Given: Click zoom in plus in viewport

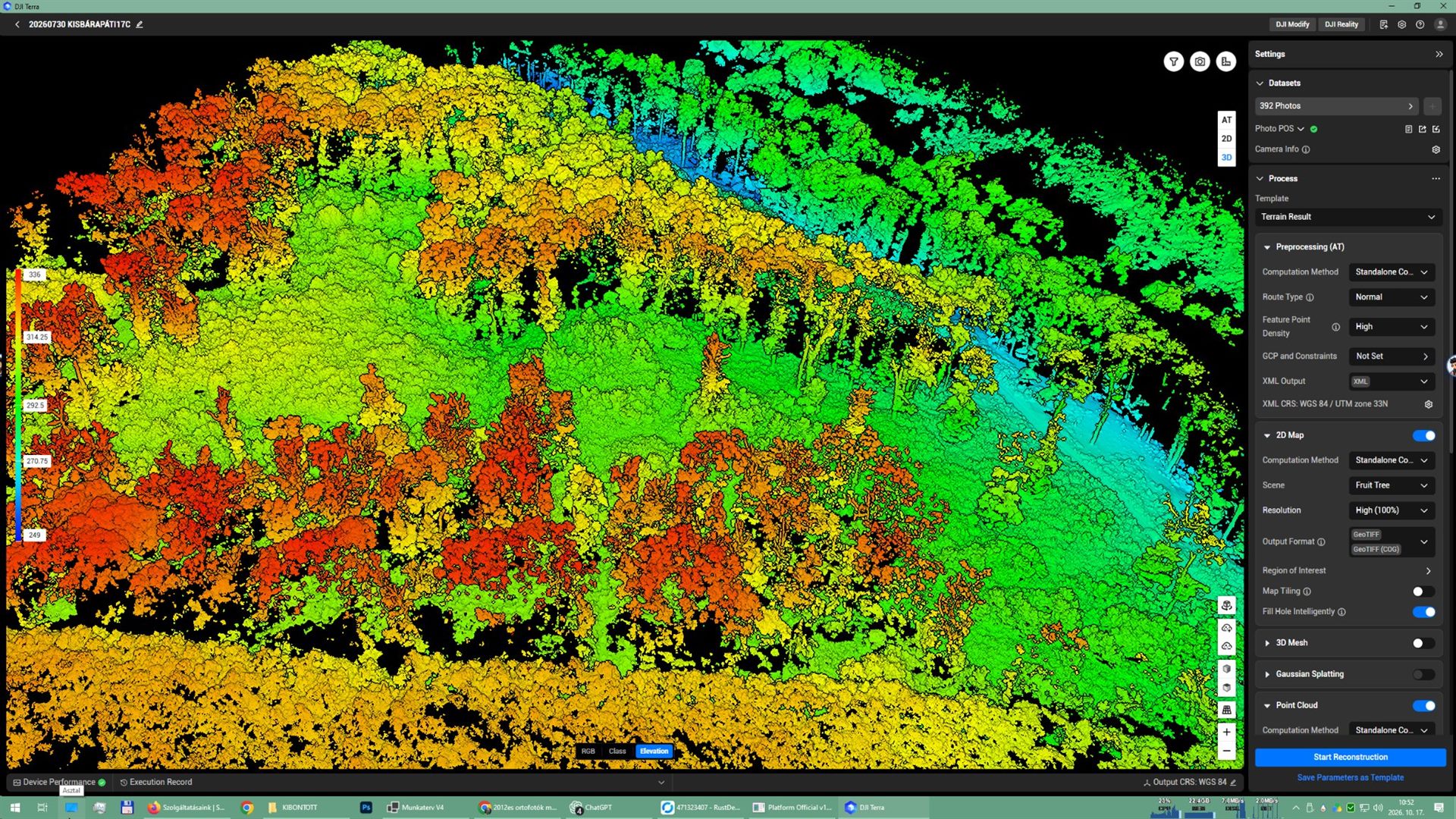Looking at the screenshot, I should click(1226, 732).
